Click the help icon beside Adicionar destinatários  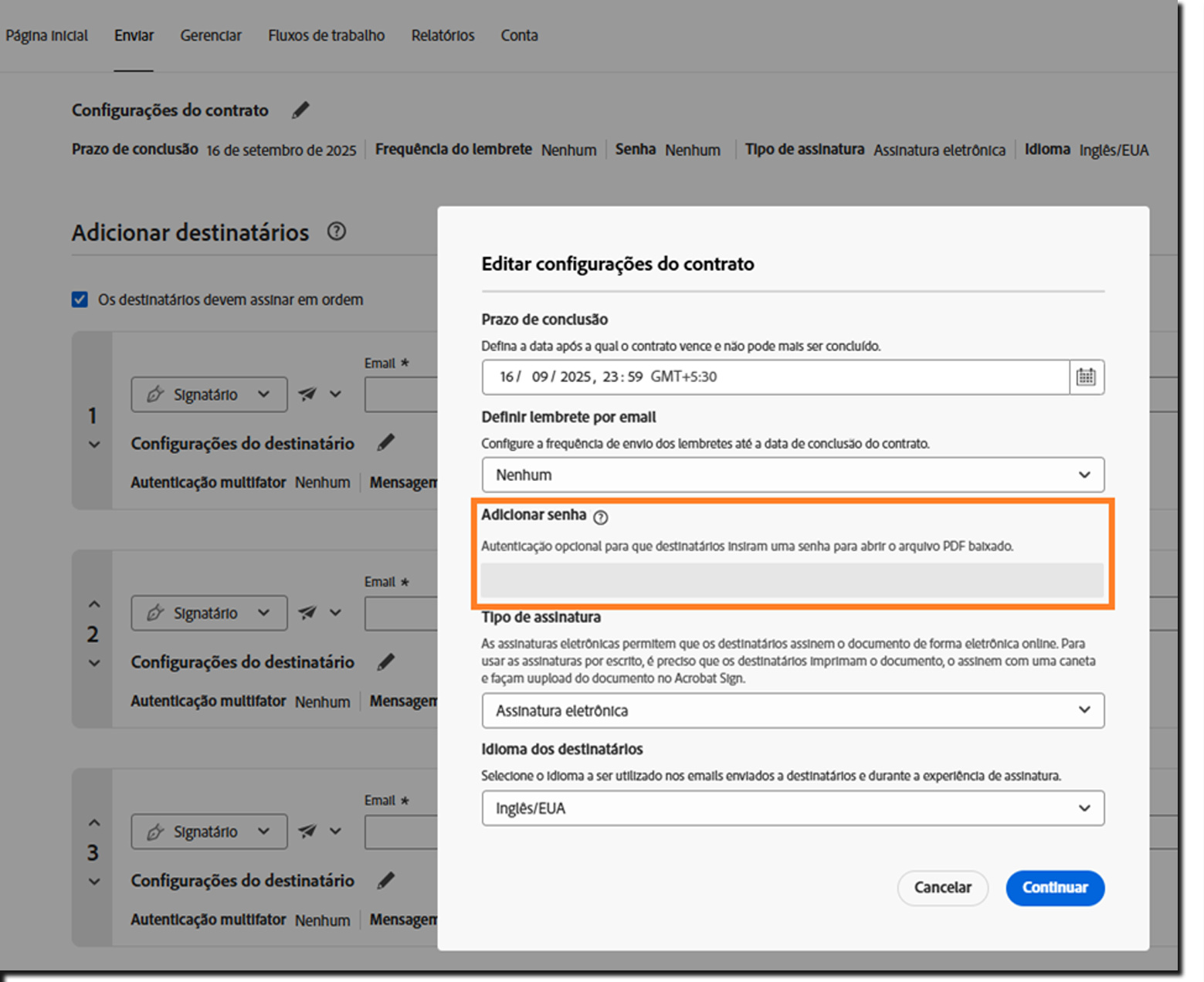pos(337,232)
